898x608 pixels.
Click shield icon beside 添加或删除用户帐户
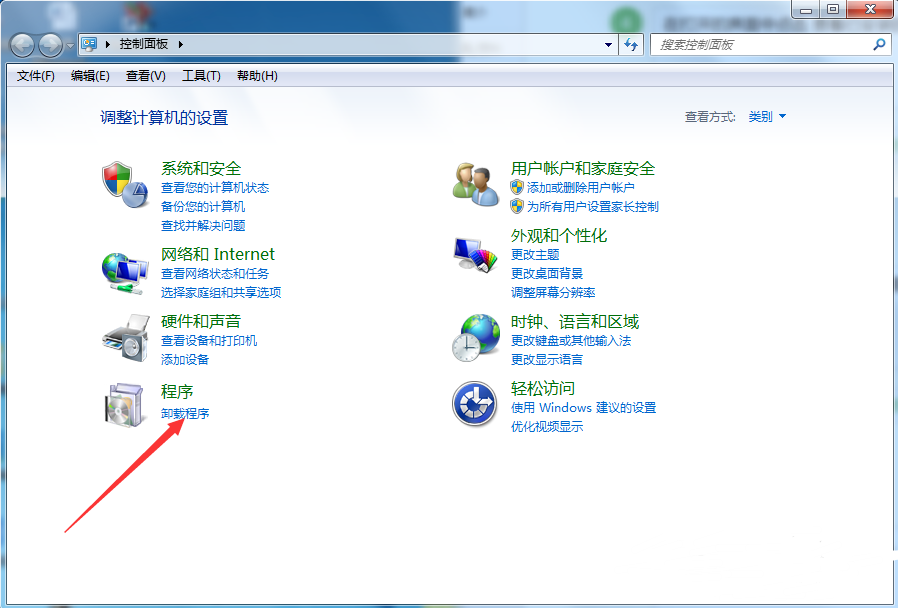point(517,187)
